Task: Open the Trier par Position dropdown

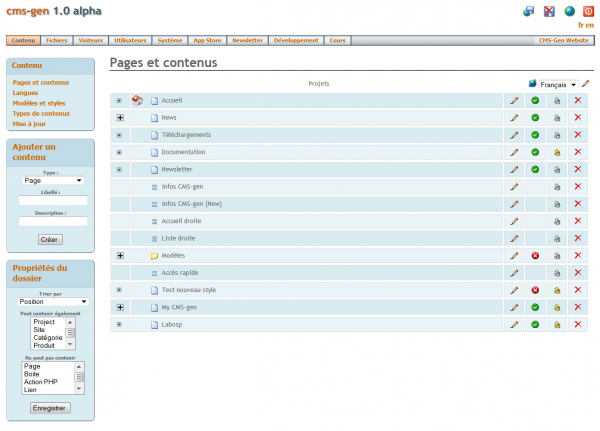Action: coord(53,302)
